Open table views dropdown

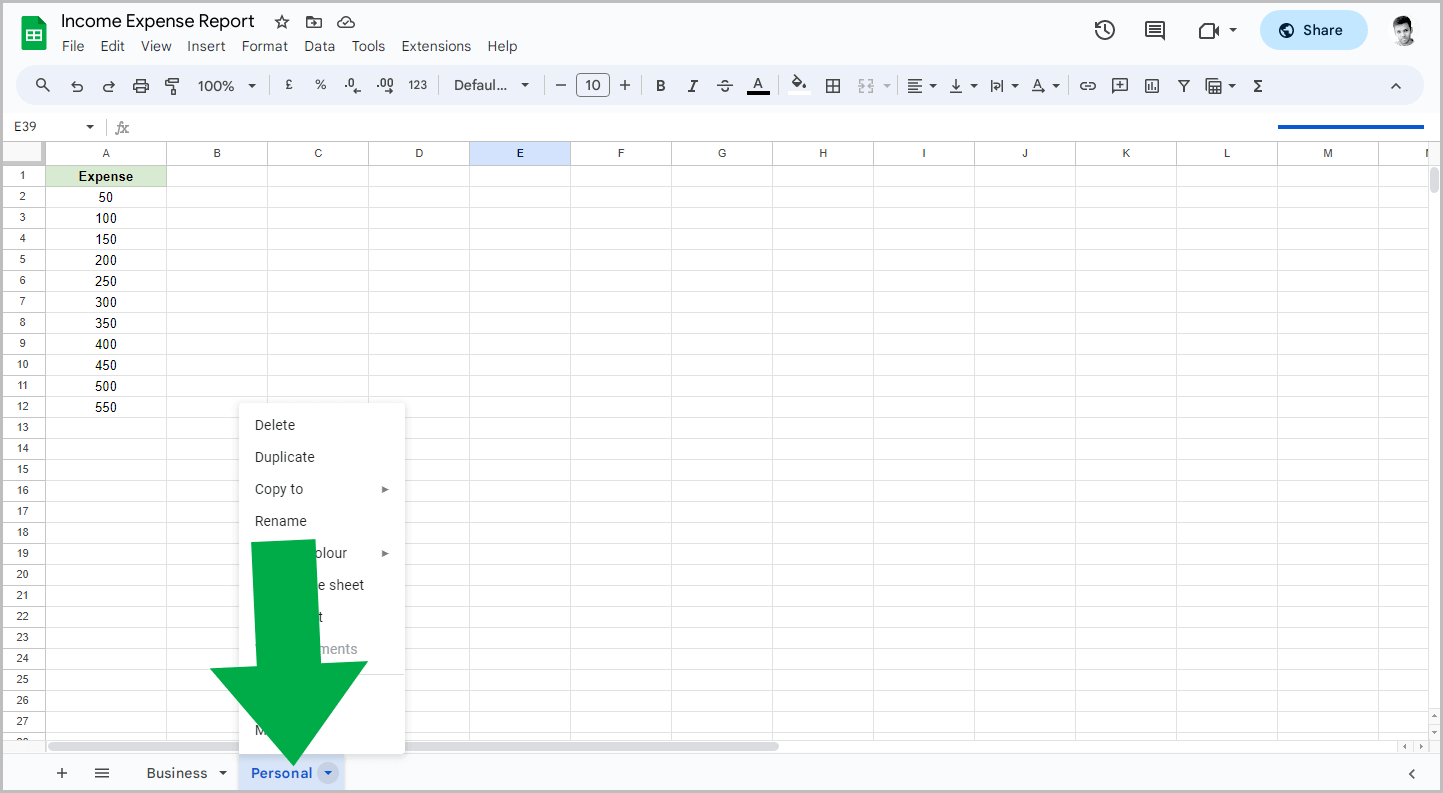(x=1221, y=86)
